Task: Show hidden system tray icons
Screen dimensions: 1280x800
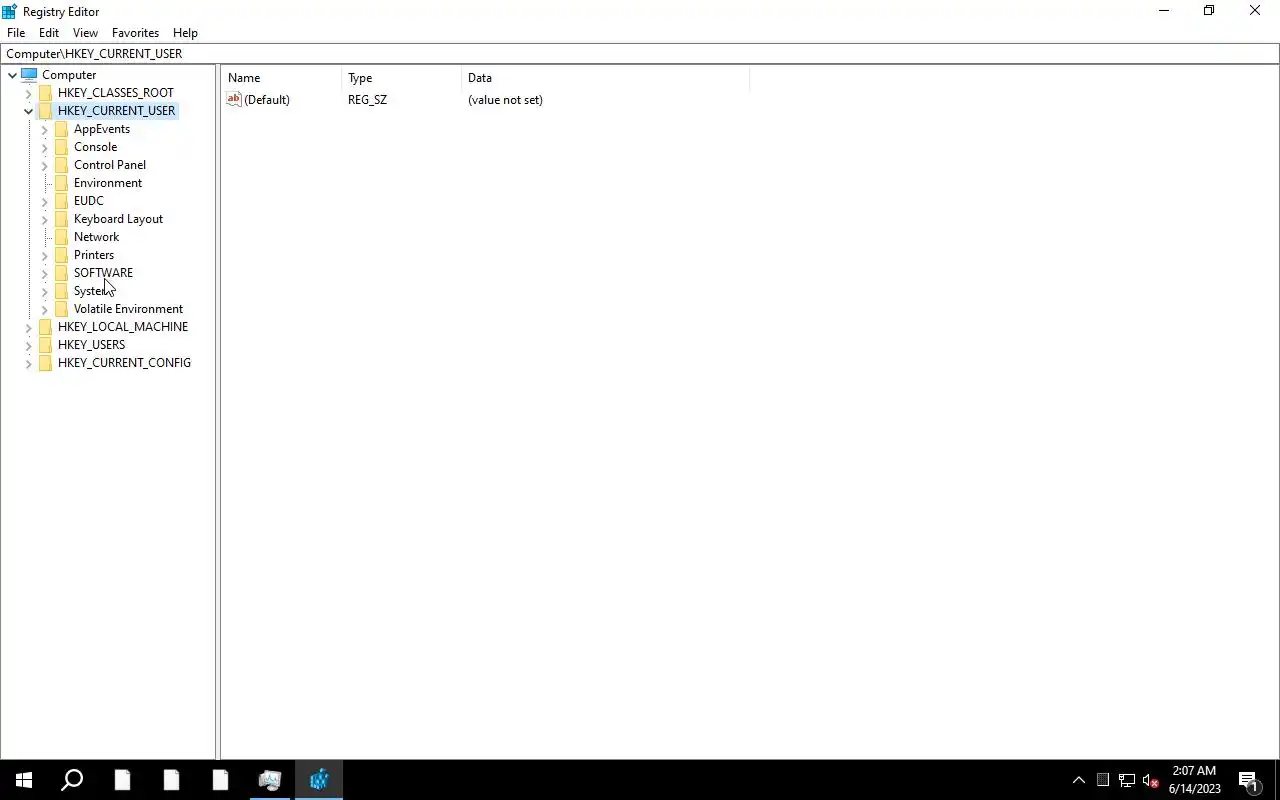Action: click(x=1078, y=780)
